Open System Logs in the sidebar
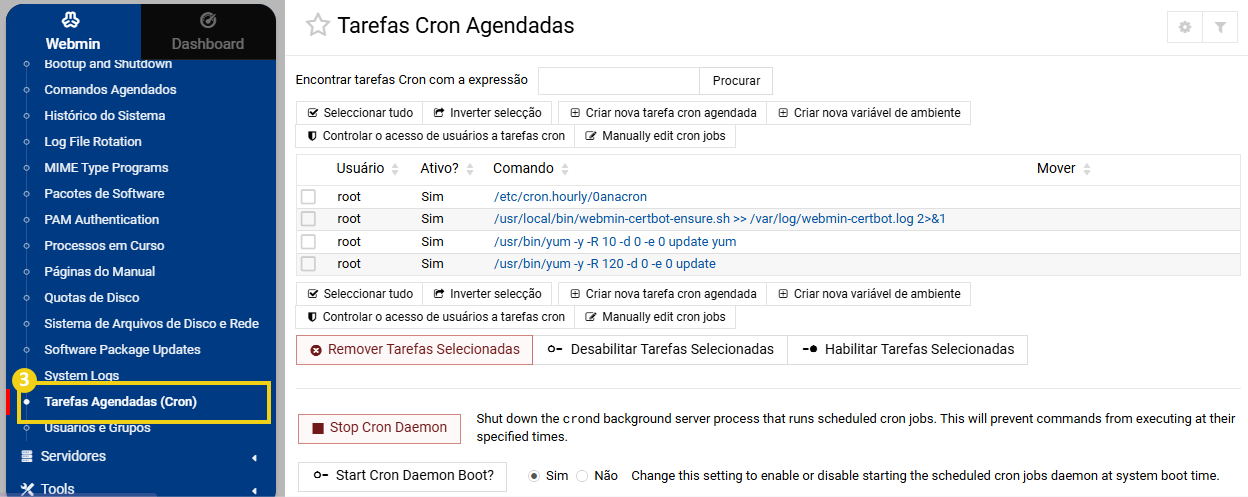This screenshot has height=497, width=1248. [81, 376]
